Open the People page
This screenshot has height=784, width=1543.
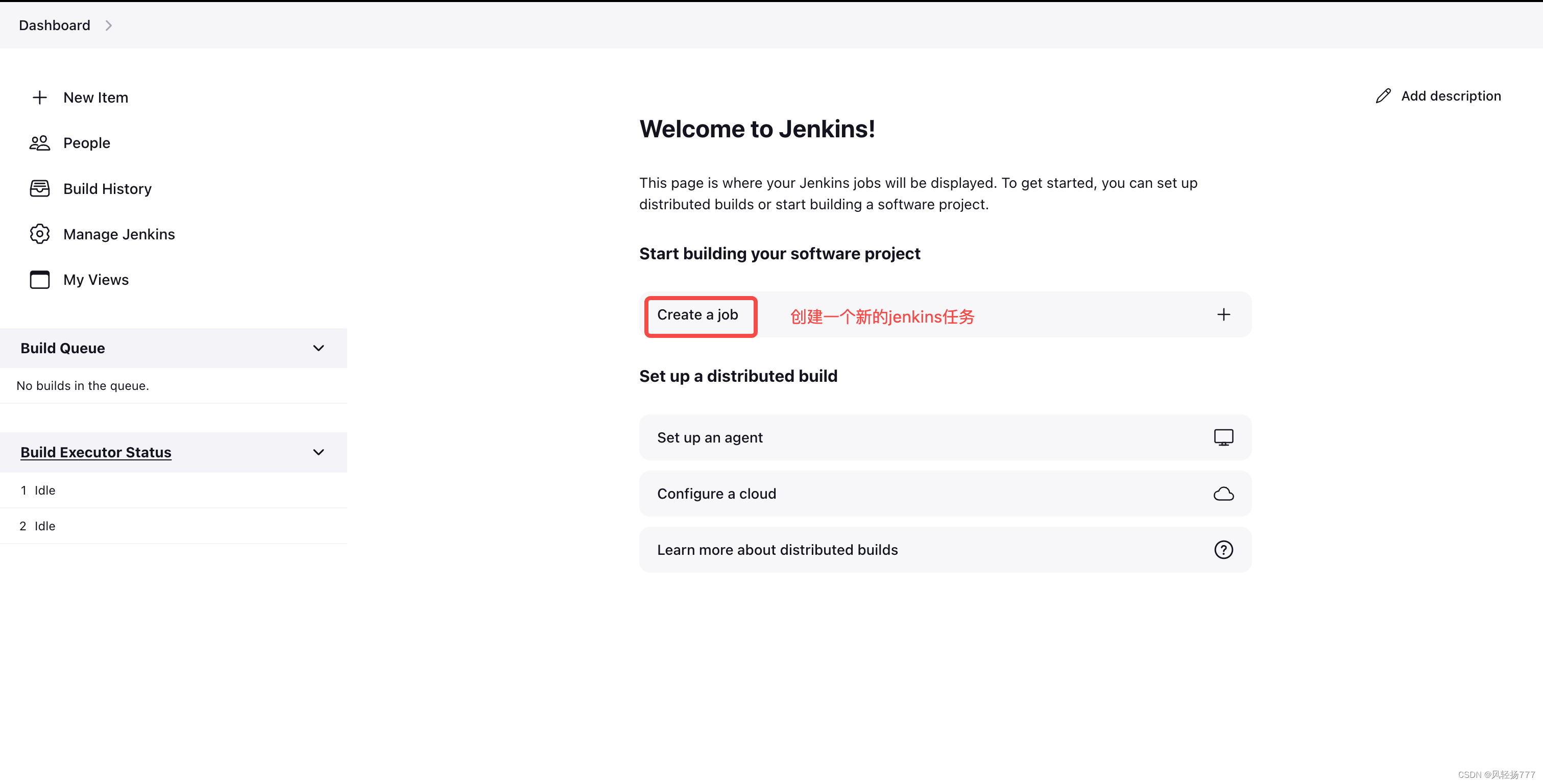[87, 142]
